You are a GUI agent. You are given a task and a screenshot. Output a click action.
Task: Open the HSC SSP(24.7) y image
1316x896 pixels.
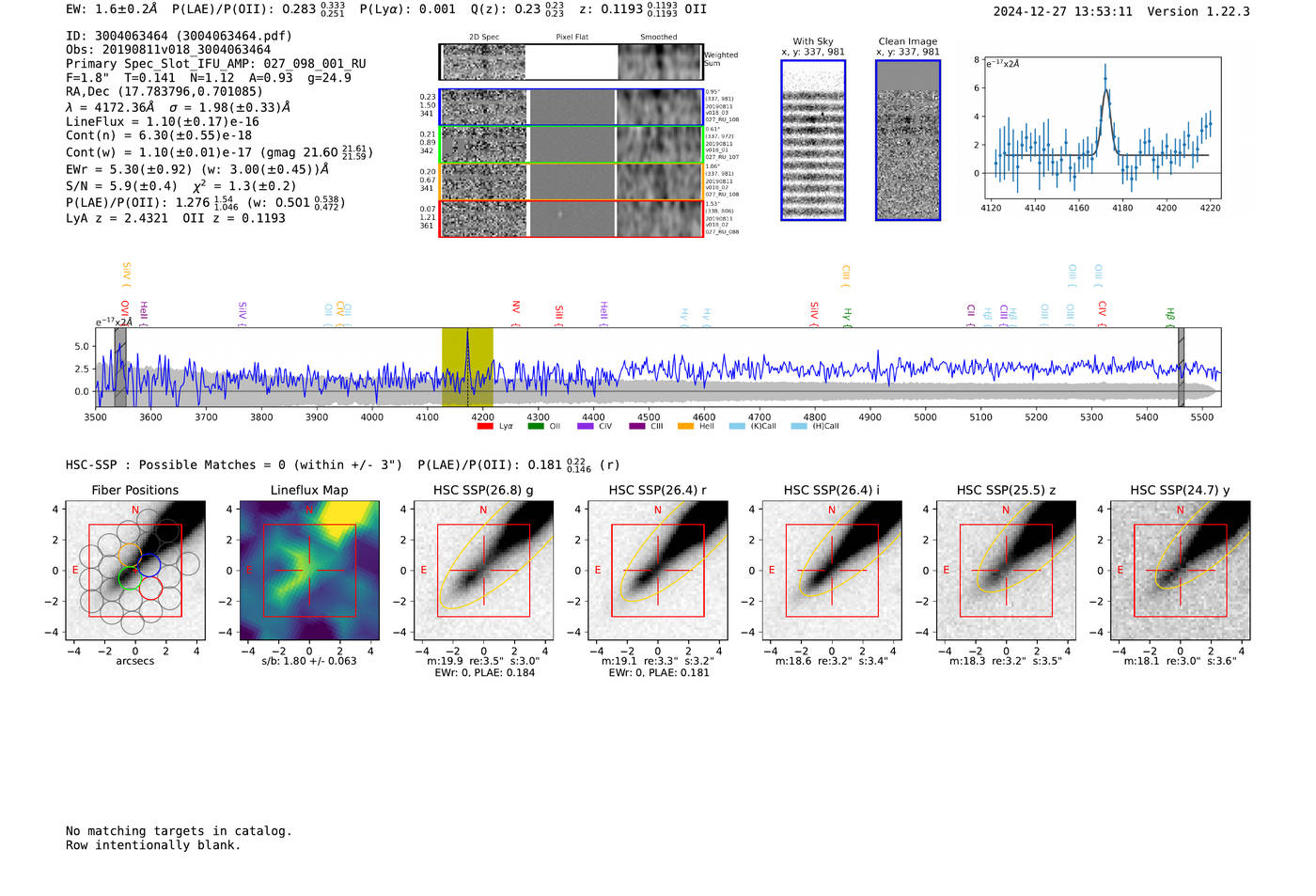(1181, 571)
